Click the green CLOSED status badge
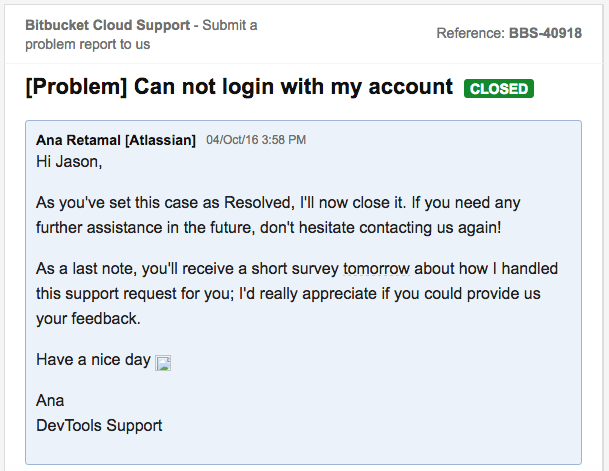609x471 pixels. [x=499, y=89]
